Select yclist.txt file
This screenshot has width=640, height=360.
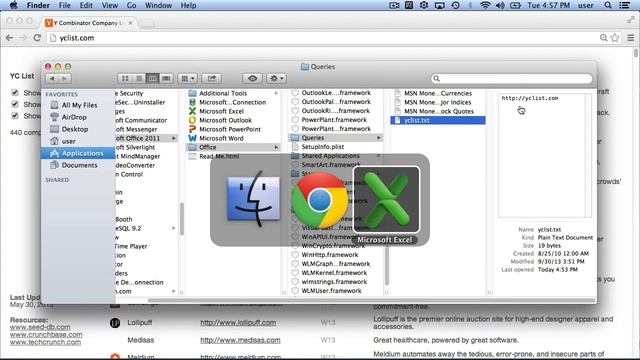(x=438, y=120)
